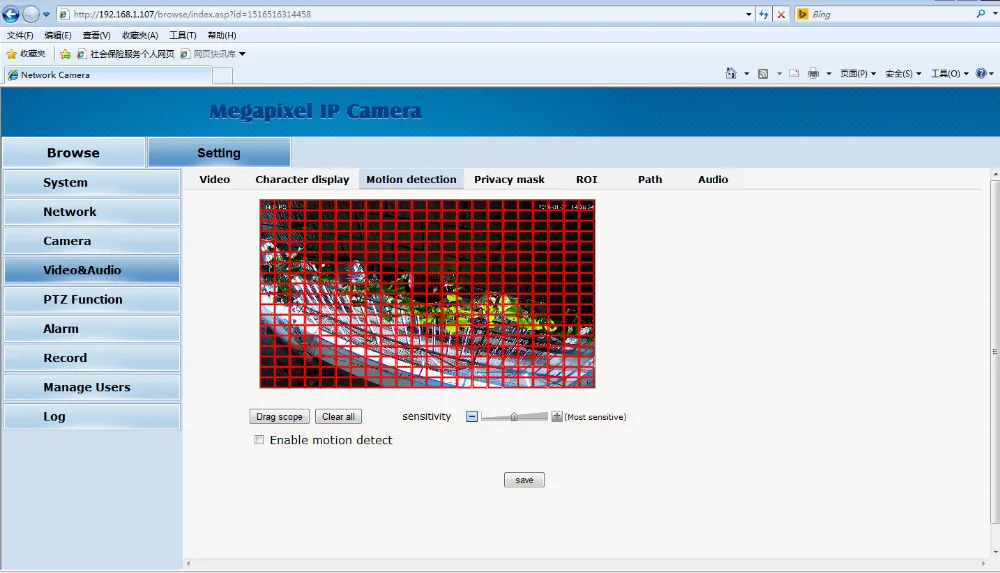Click the magnifier search icon

click(980, 13)
